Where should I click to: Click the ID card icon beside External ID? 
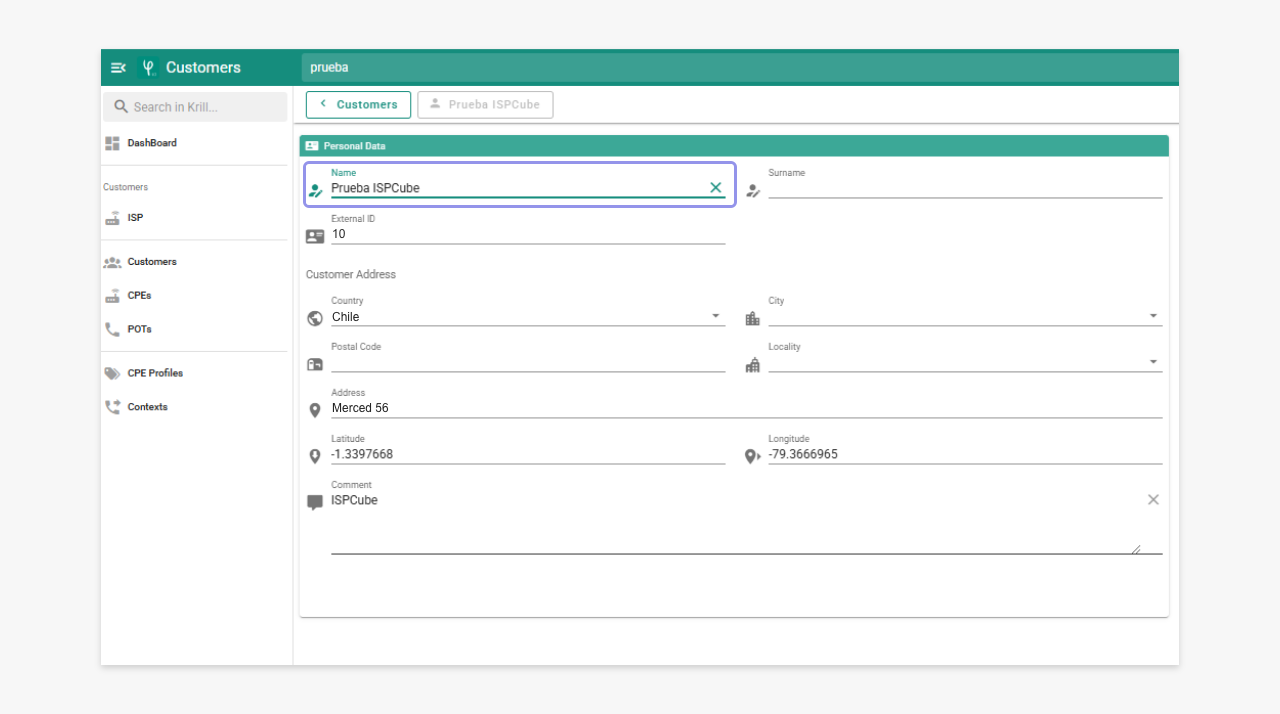(315, 237)
